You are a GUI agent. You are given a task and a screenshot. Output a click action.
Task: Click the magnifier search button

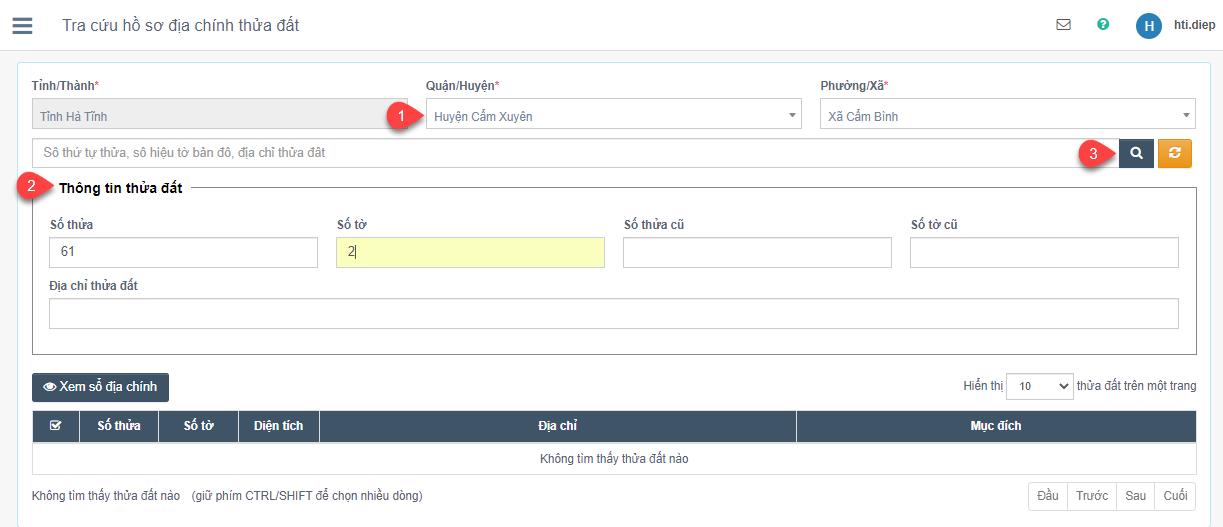click(1136, 153)
